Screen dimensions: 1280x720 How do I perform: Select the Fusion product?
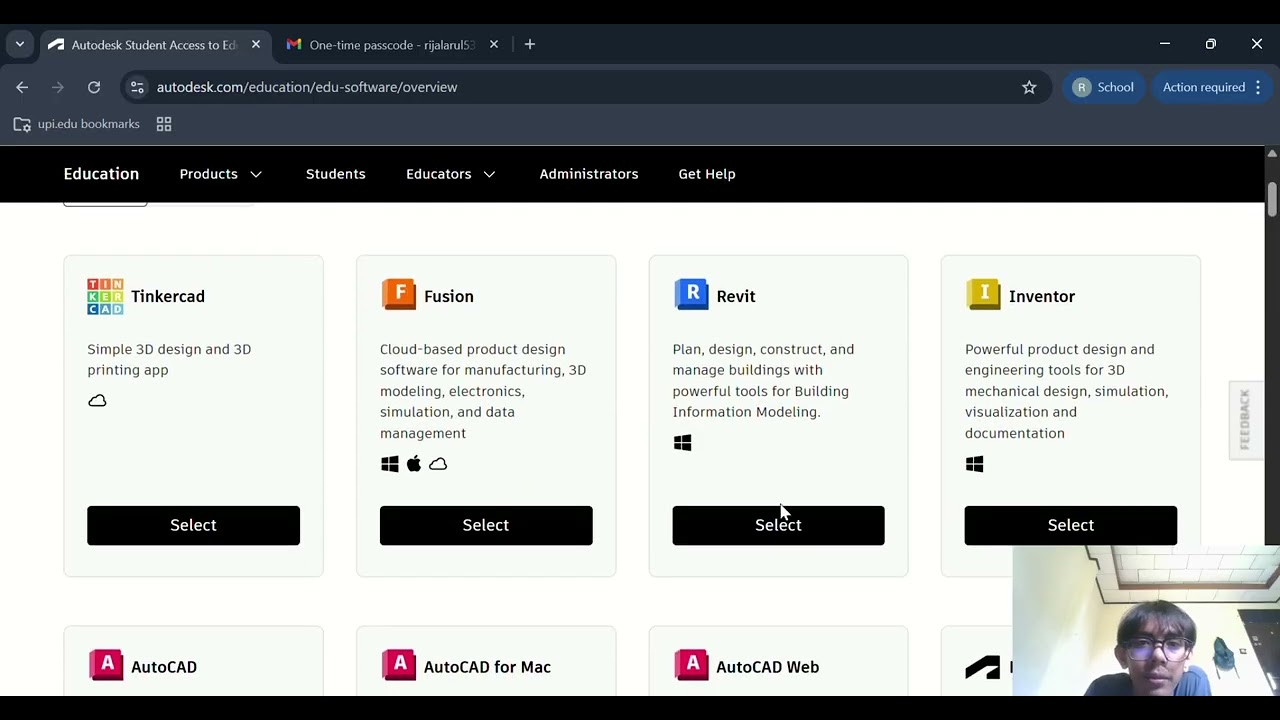pos(486,525)
